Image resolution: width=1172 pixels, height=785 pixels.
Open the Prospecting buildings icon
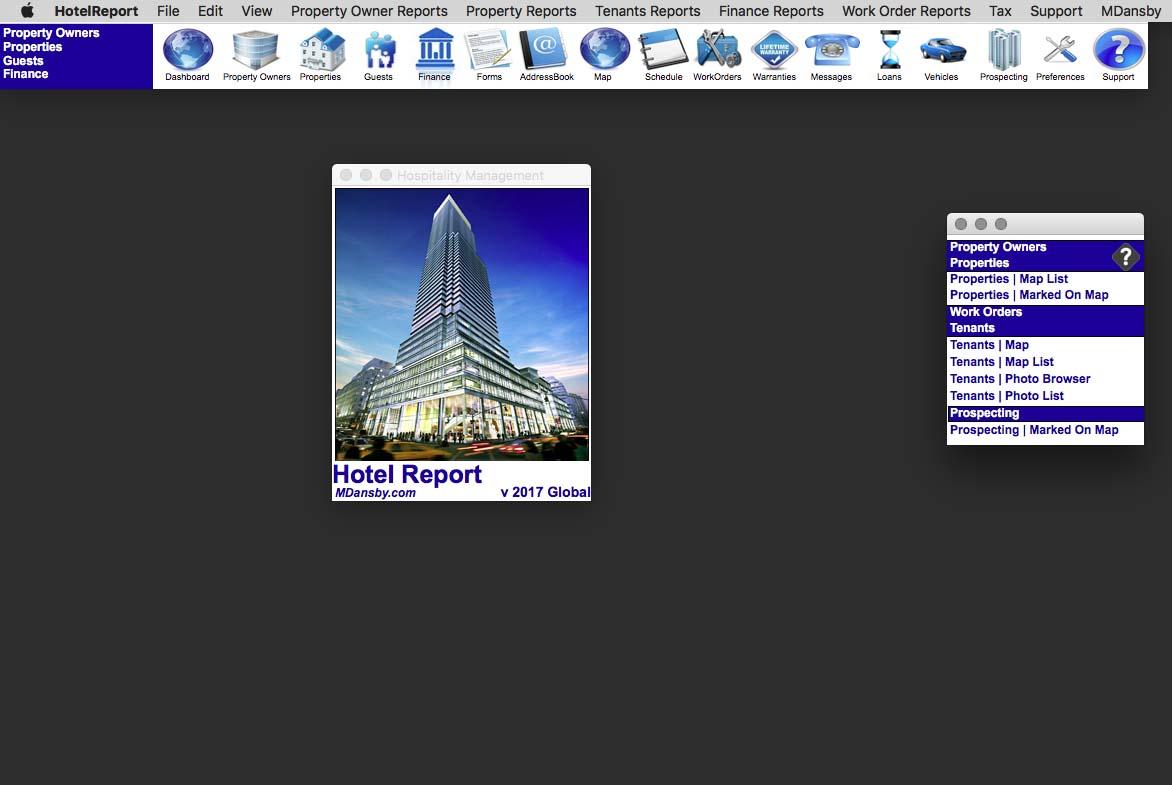pos(1004,49)
